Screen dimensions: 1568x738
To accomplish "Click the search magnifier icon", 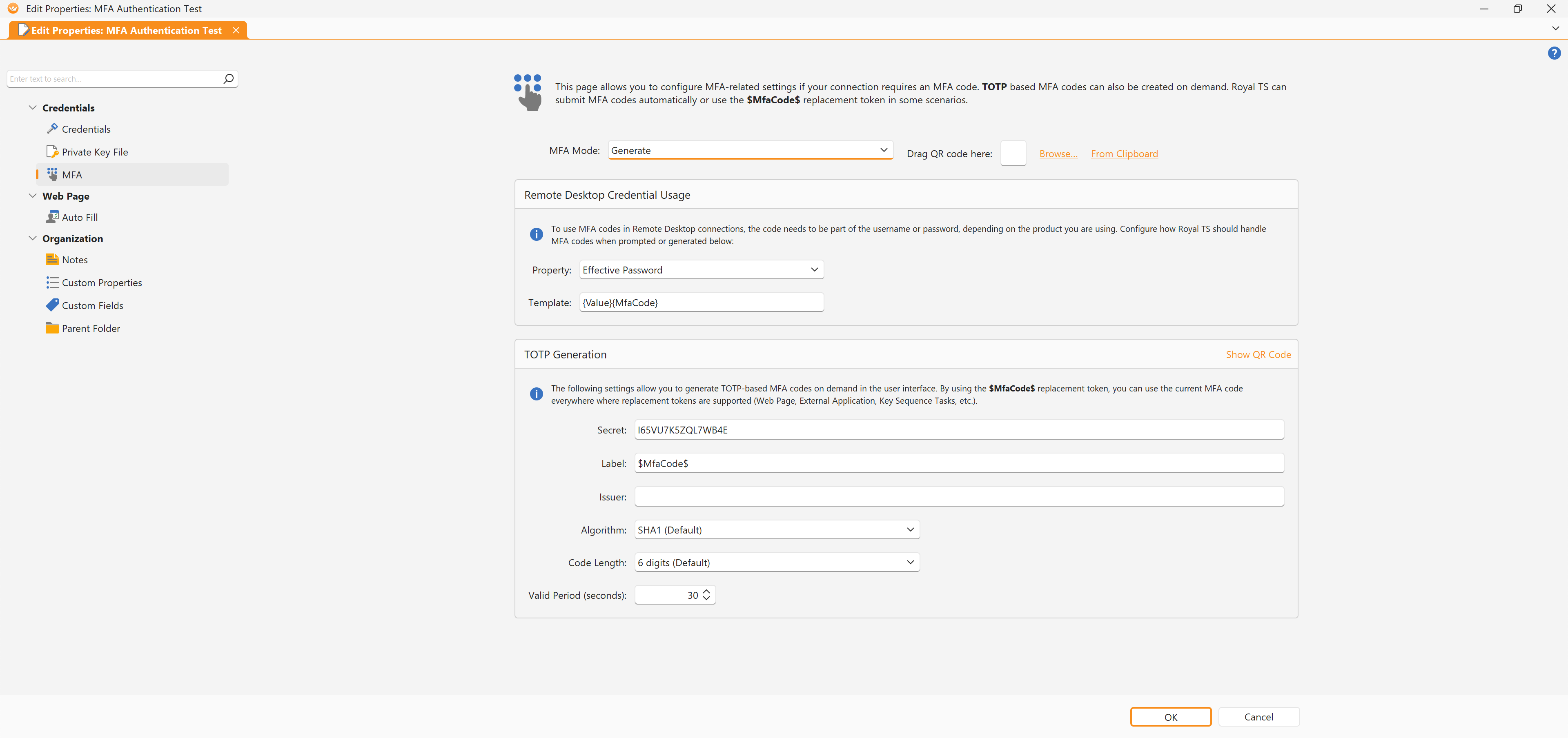I will tap(228, 78).
